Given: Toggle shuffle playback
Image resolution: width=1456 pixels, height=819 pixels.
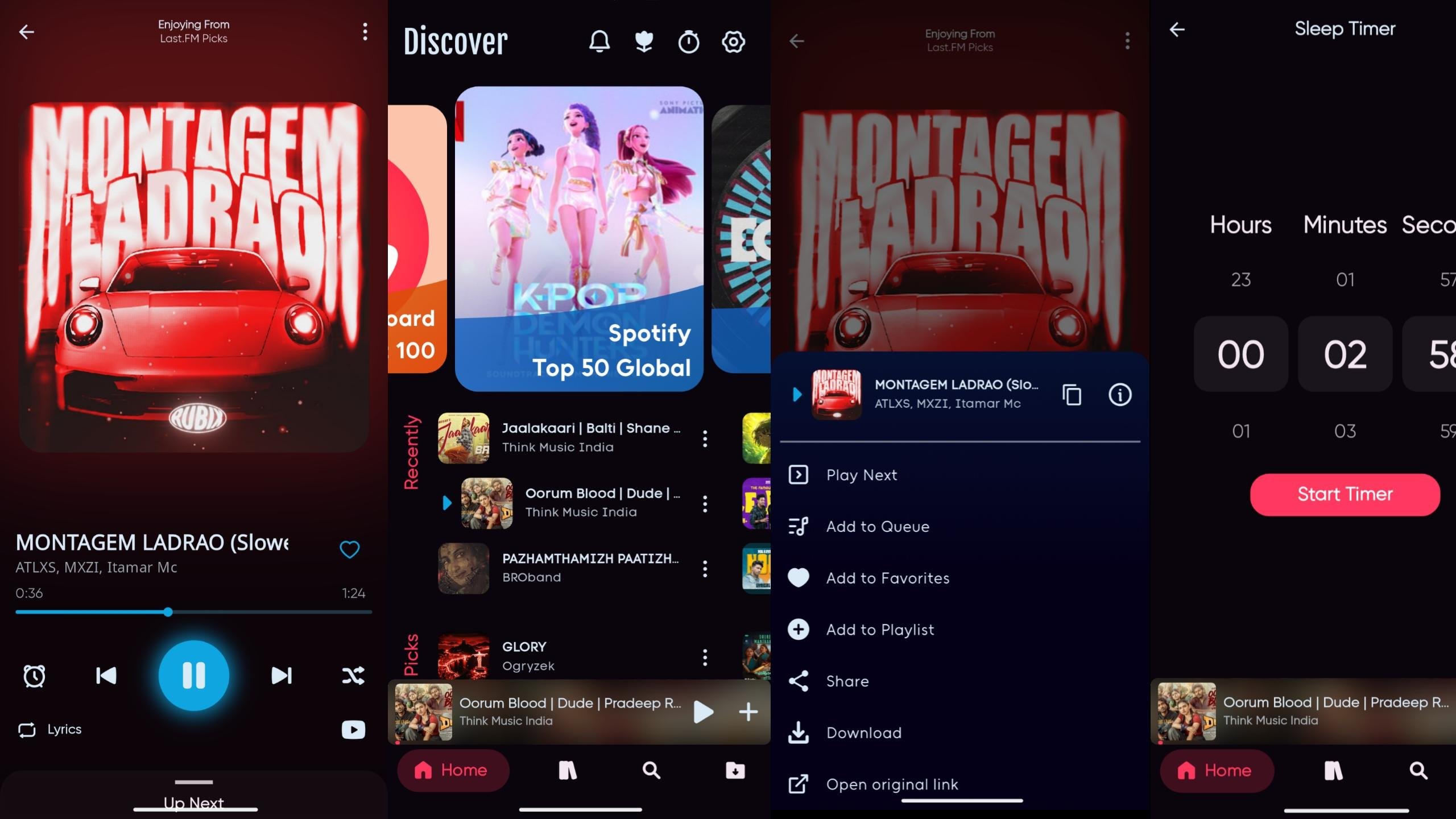Looking at the screenshot, I should (x=353, y=676).
